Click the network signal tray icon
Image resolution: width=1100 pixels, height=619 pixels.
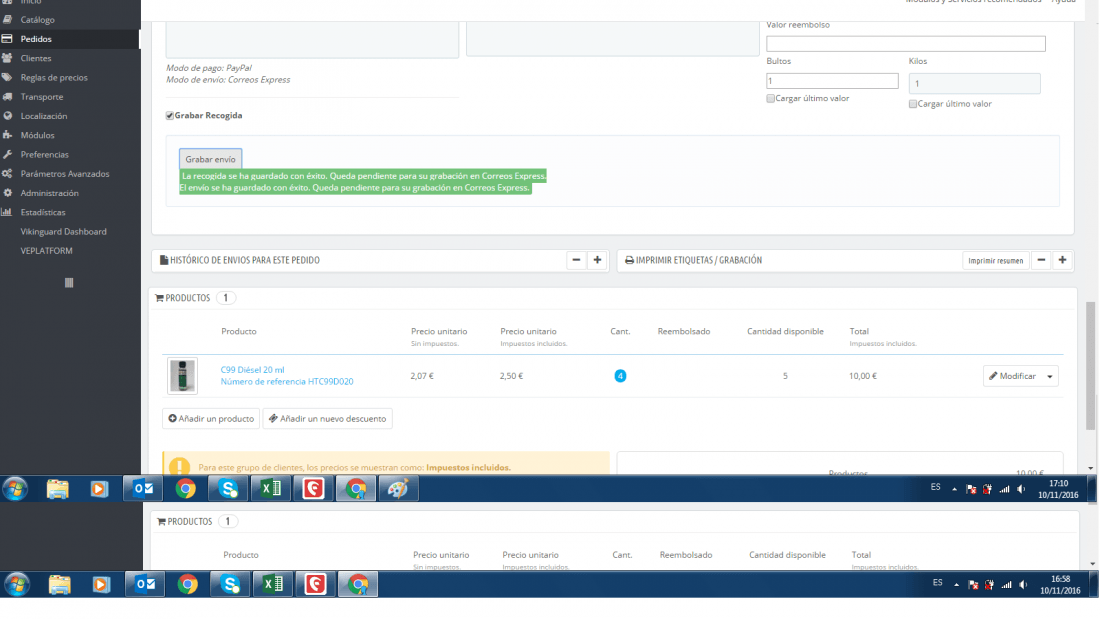tap(1005, 489)
